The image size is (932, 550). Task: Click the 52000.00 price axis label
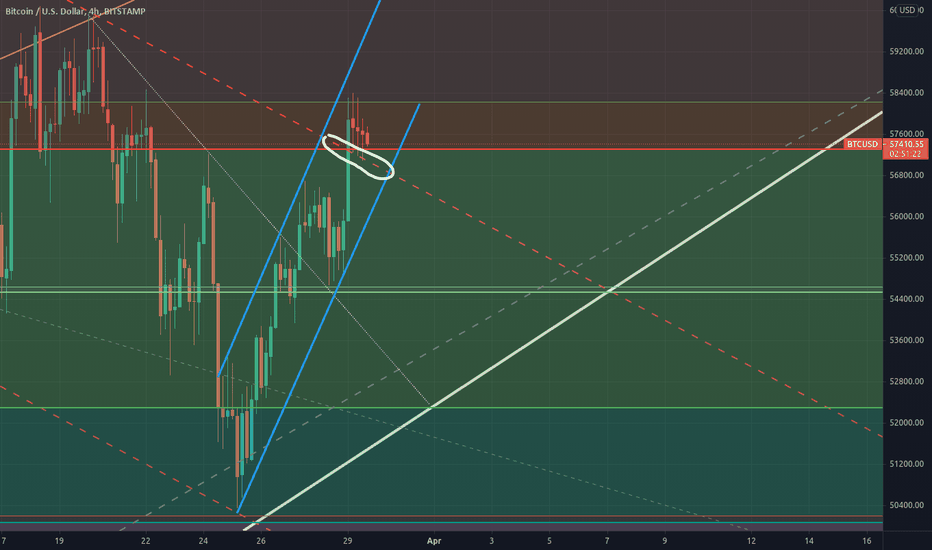point(906,423)
